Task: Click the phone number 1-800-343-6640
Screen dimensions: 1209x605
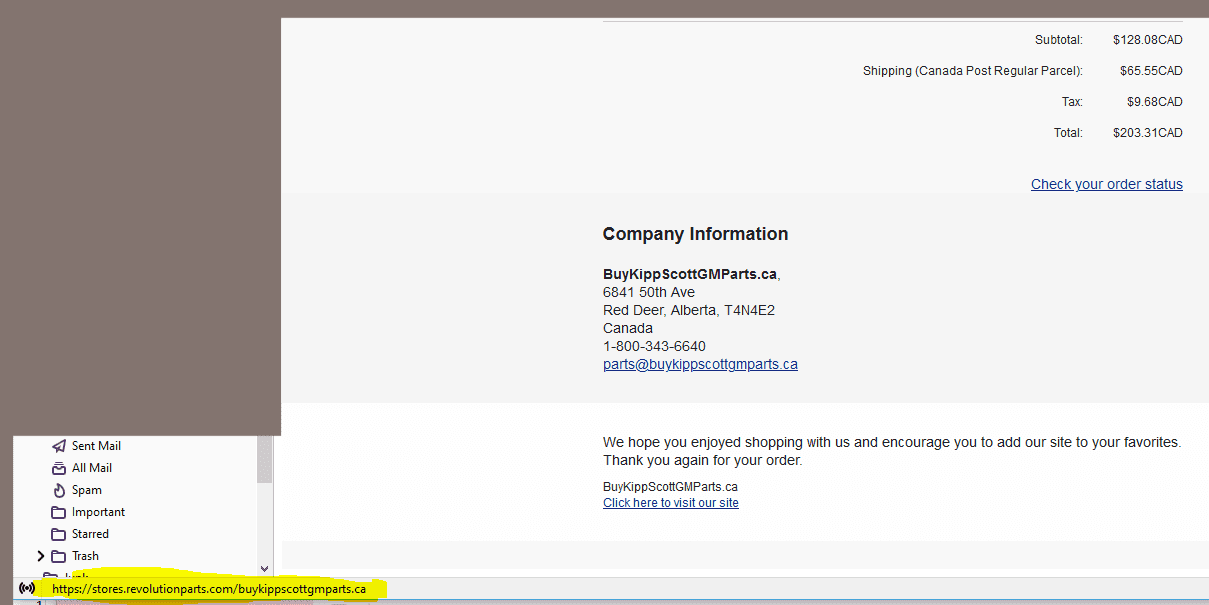Action: (654, 346)
